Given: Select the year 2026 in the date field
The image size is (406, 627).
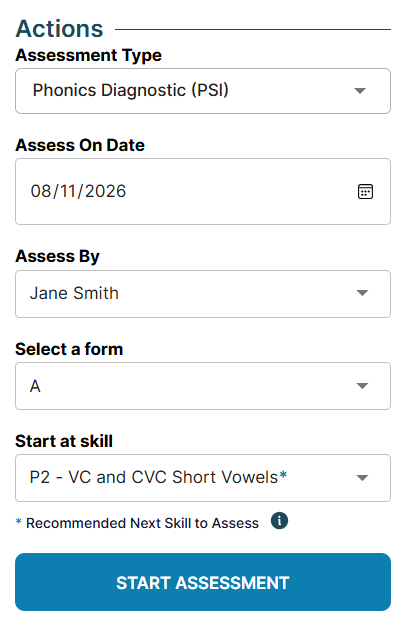Looking at the screenshot, I should click(x=106, y=191).
